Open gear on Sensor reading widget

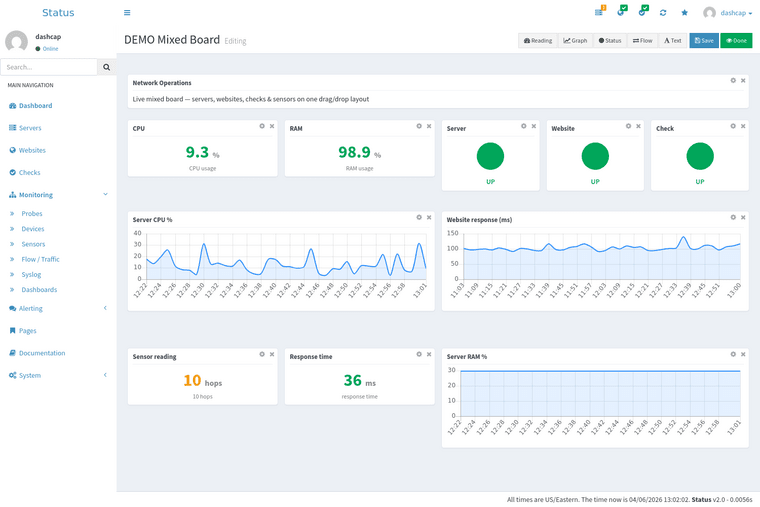coord(262,354)
